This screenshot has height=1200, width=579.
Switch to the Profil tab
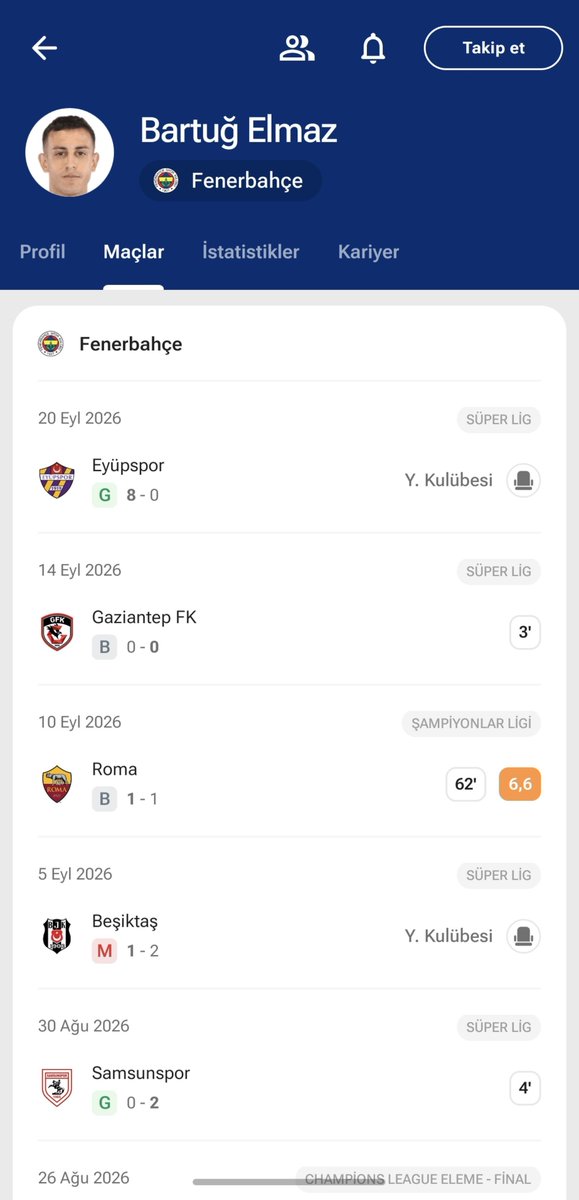click(x=43, y=252)
